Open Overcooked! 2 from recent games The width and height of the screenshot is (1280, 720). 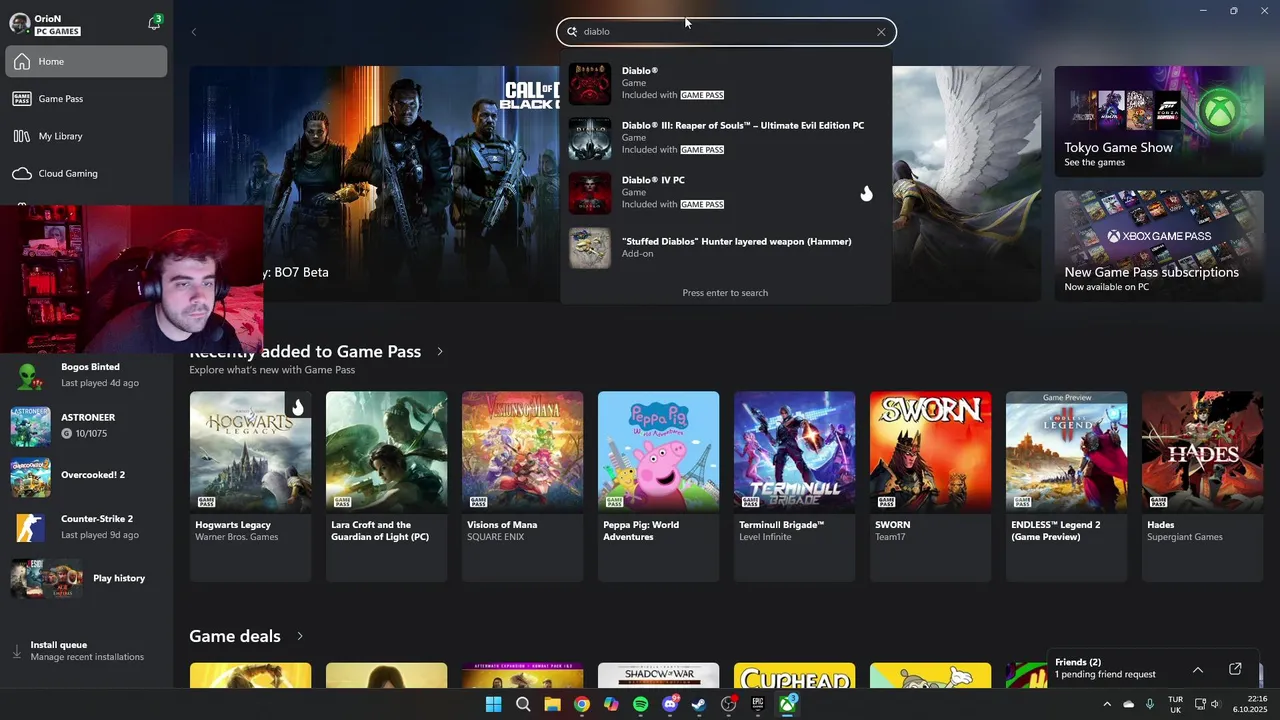[86, 476]
